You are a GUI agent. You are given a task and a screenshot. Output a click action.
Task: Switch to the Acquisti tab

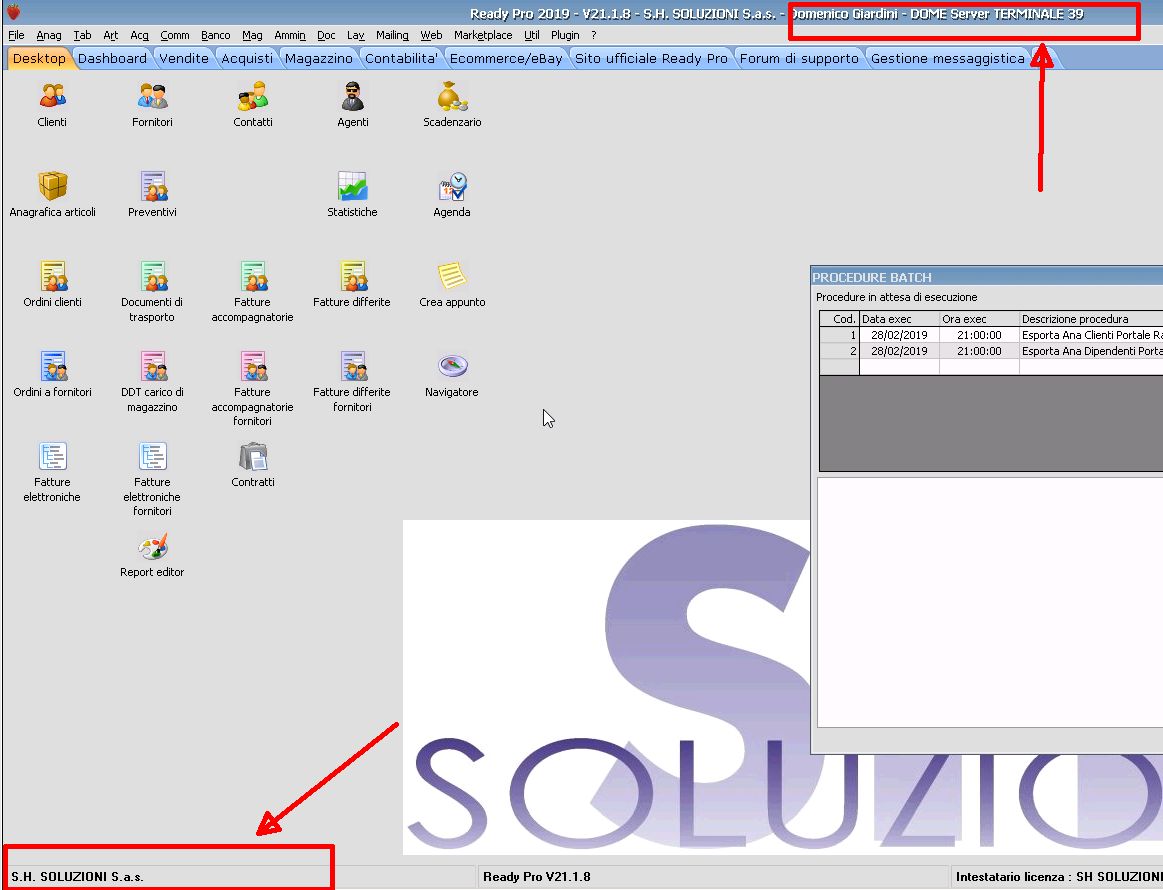(247, 59)
